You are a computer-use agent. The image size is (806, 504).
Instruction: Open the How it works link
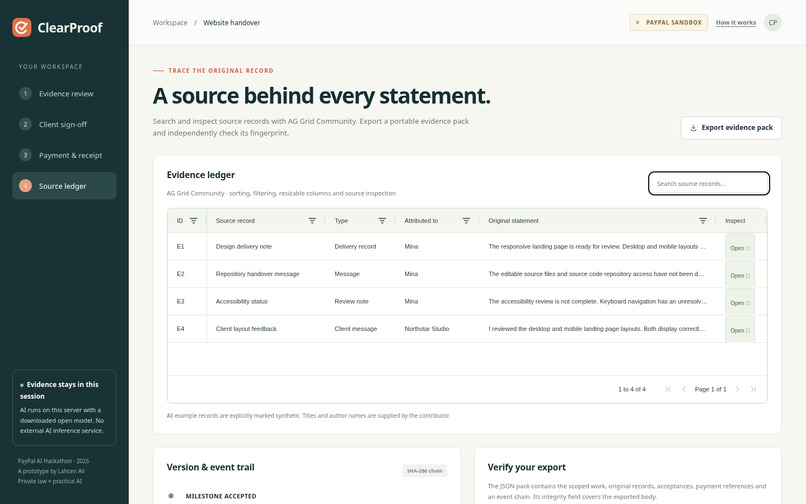pyautogui.click(x=736, y=23)
